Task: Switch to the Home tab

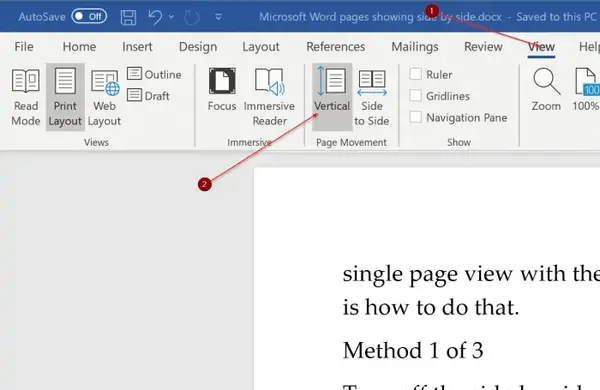Action: (x=79, y=47)
